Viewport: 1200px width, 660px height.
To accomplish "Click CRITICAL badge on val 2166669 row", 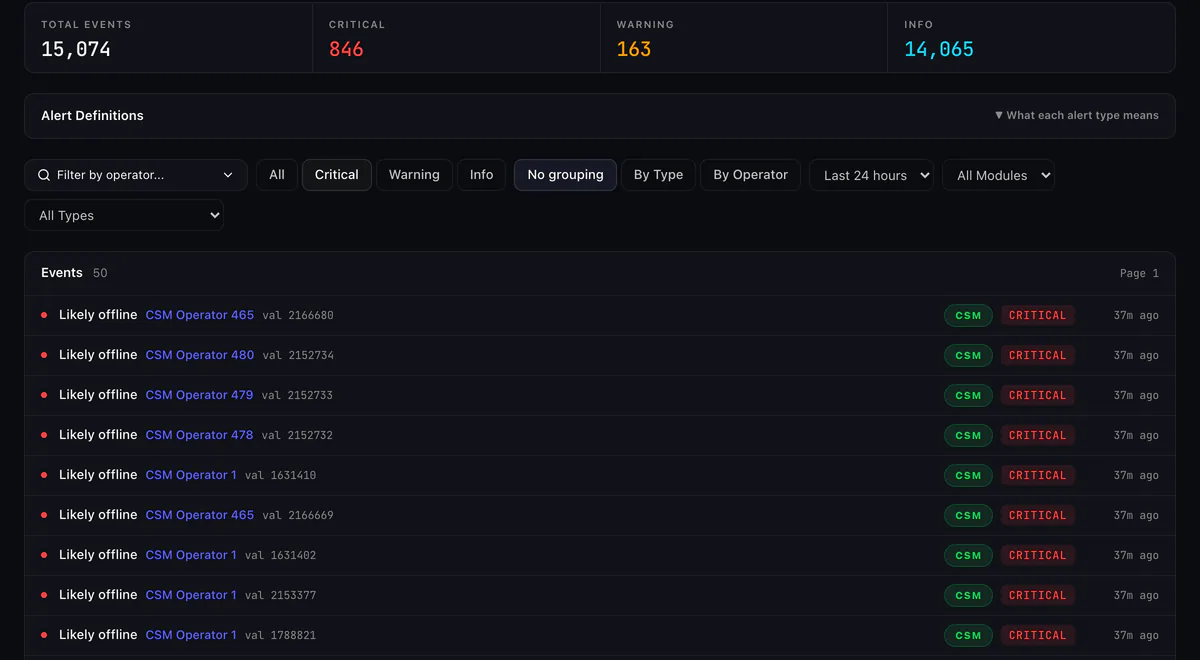I will pos(1038,515).
